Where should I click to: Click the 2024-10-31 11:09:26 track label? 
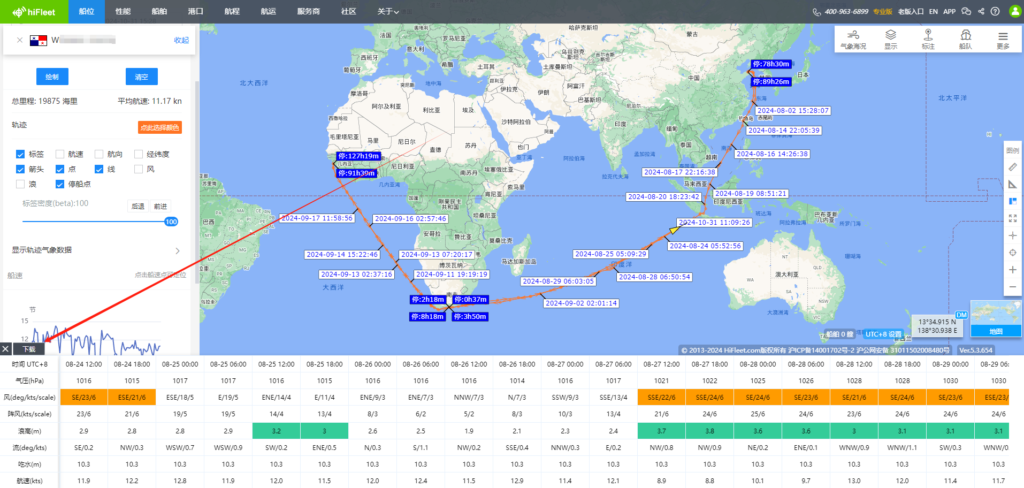714,222
